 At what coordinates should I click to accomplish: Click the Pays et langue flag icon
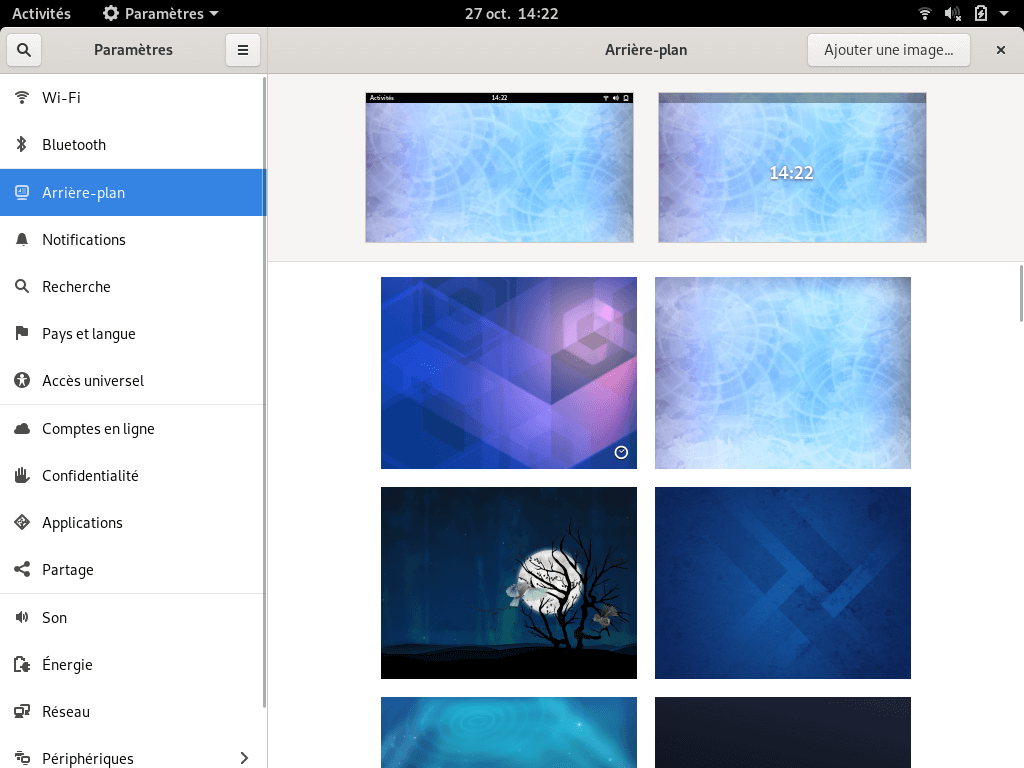pyautogui.click(x=22, y=333)
